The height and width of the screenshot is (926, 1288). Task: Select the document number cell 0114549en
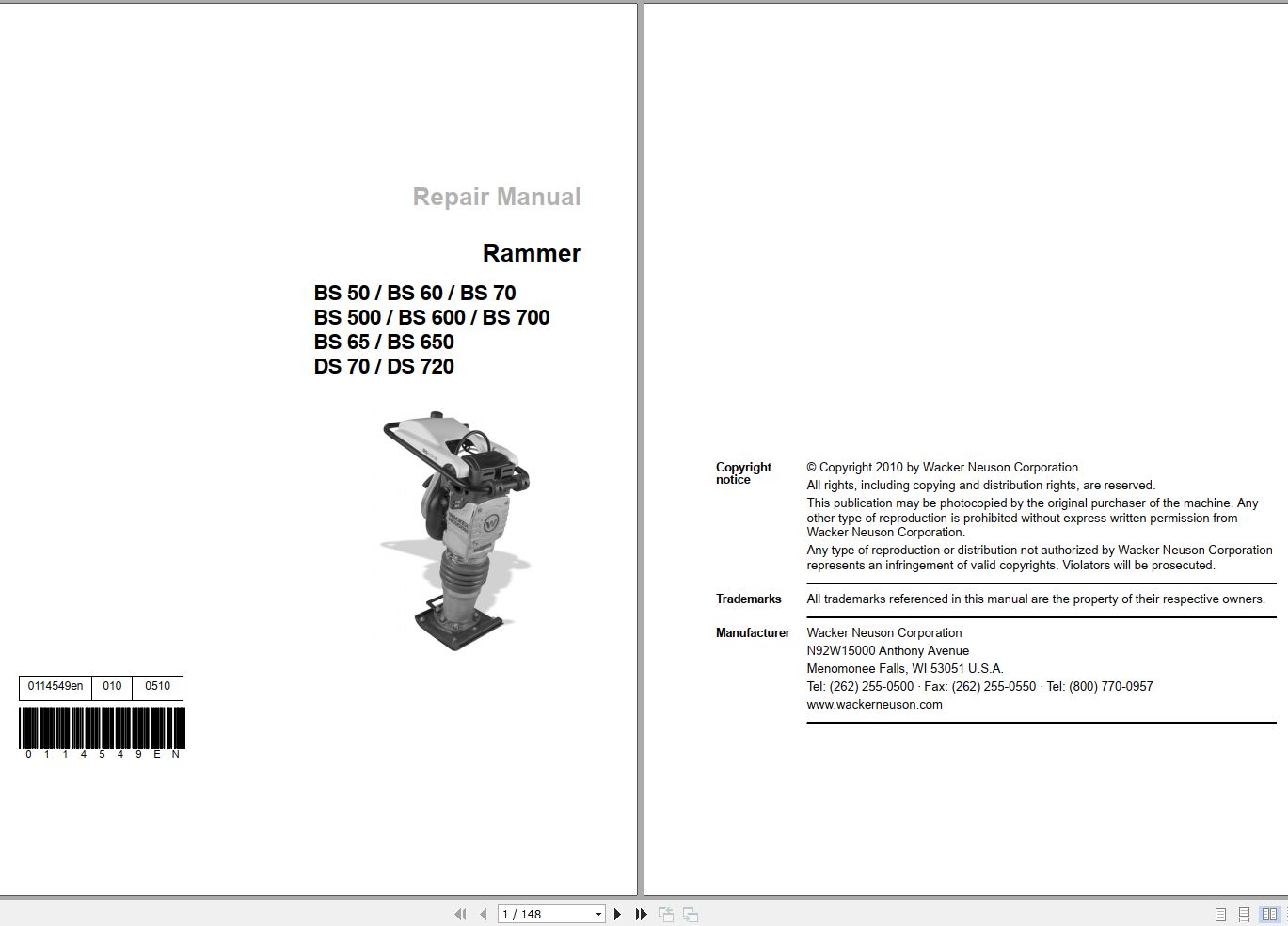tap(55, 688)
